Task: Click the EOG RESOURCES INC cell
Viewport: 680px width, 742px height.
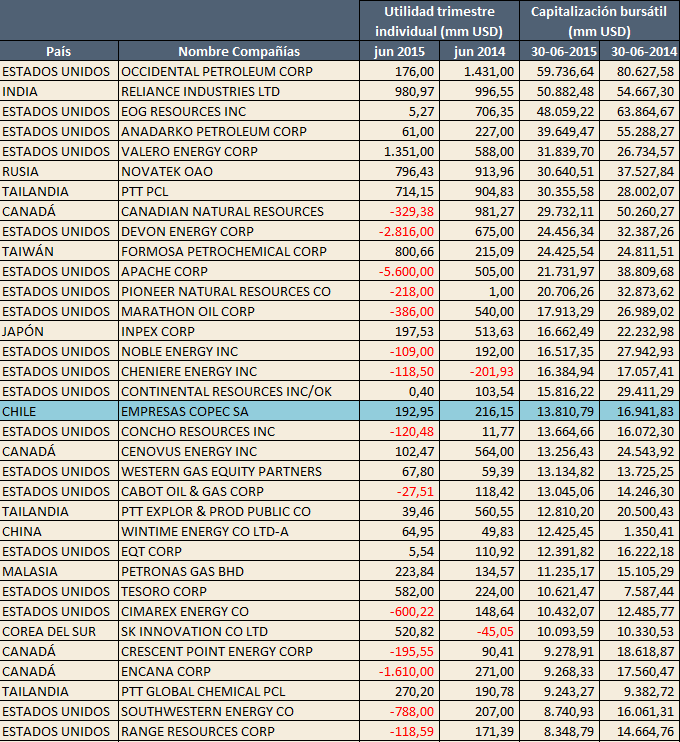Action: point(239,111)
